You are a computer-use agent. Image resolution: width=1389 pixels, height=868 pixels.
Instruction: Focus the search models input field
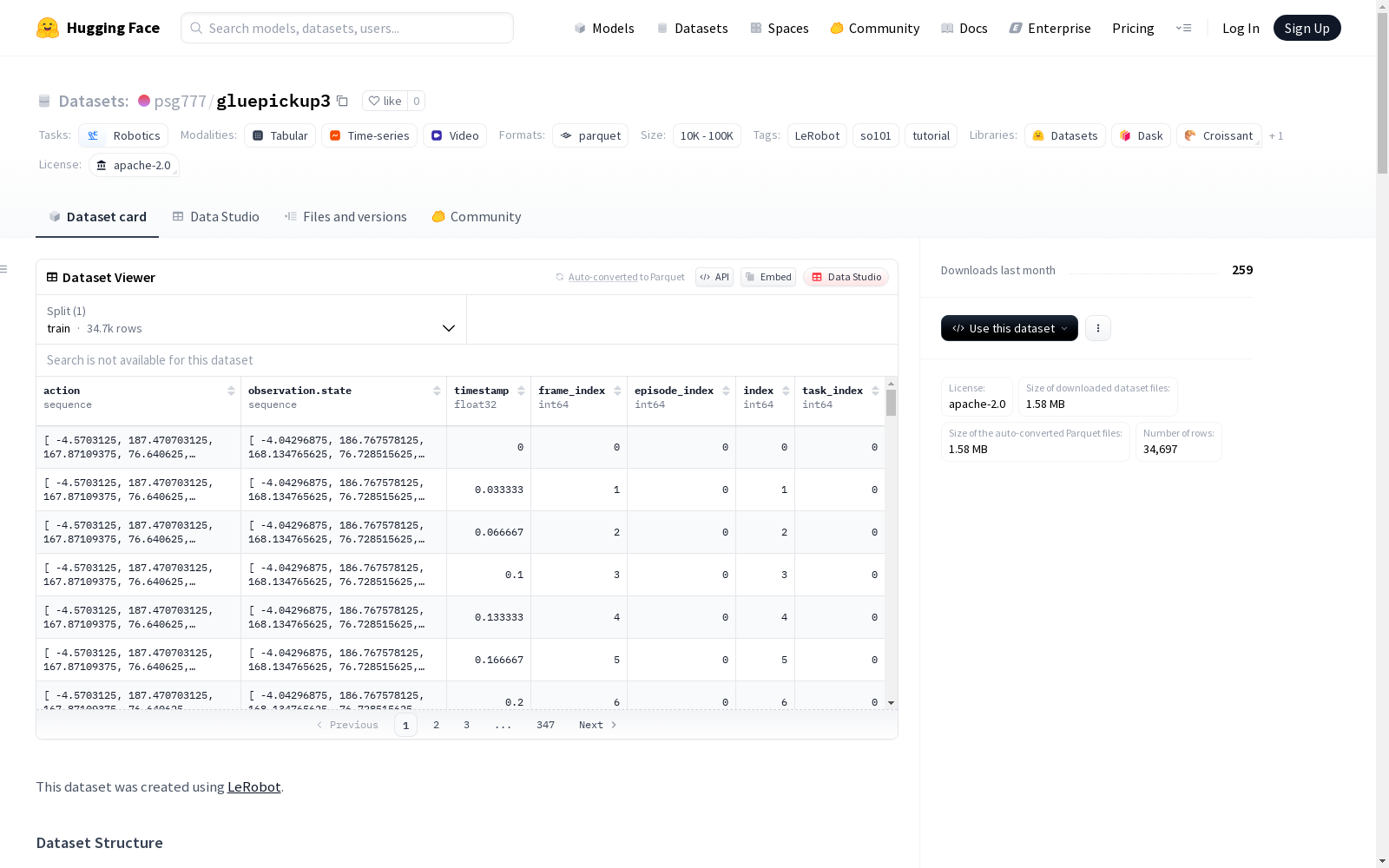[x=347, y=28]
